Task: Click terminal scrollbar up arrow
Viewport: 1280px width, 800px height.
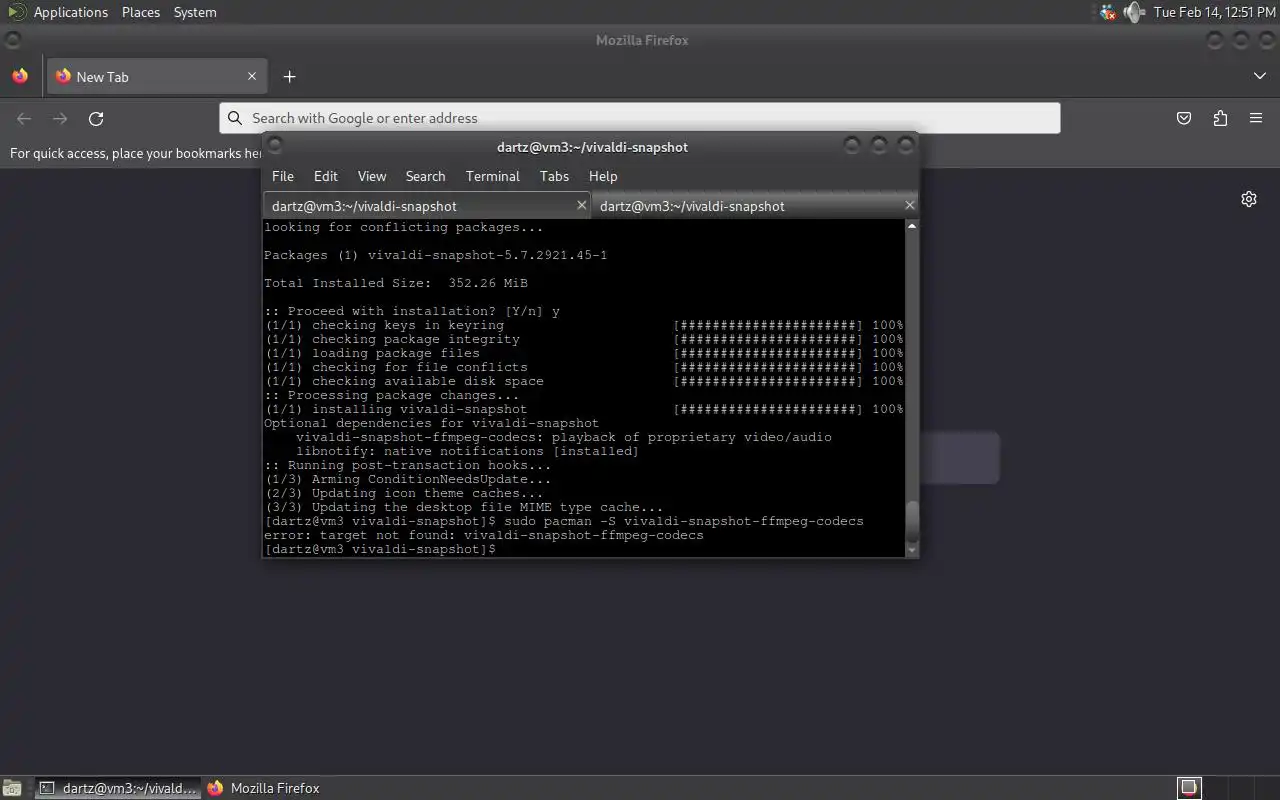Action: tap(911, 226)
